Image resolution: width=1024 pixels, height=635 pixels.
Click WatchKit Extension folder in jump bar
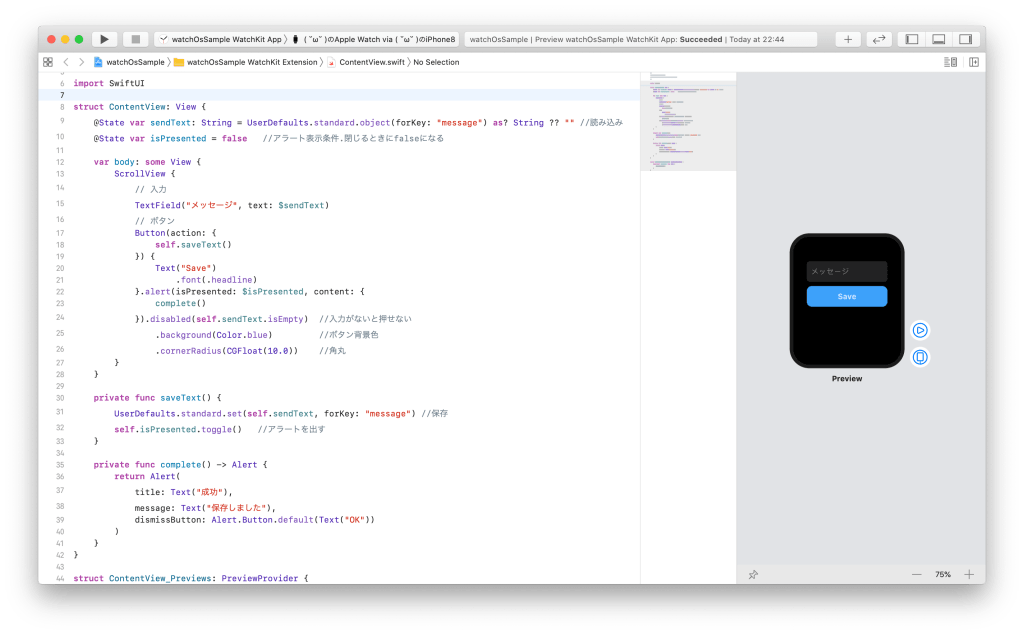coord(251,62)
